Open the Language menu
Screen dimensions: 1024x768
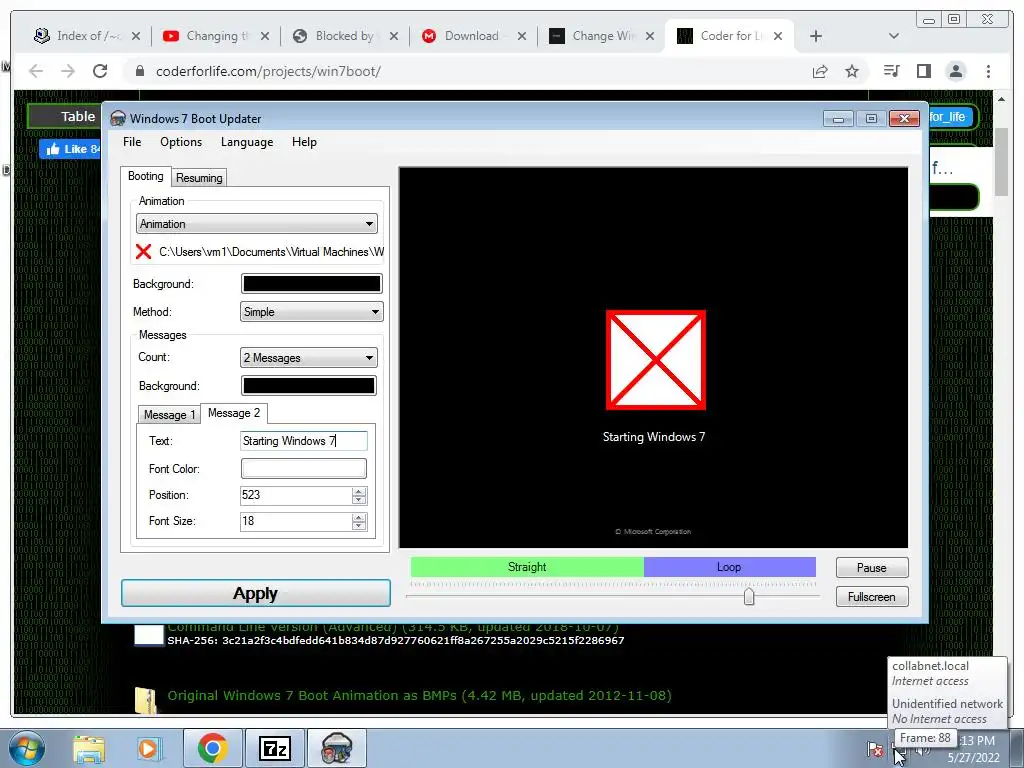coord(247,142)
